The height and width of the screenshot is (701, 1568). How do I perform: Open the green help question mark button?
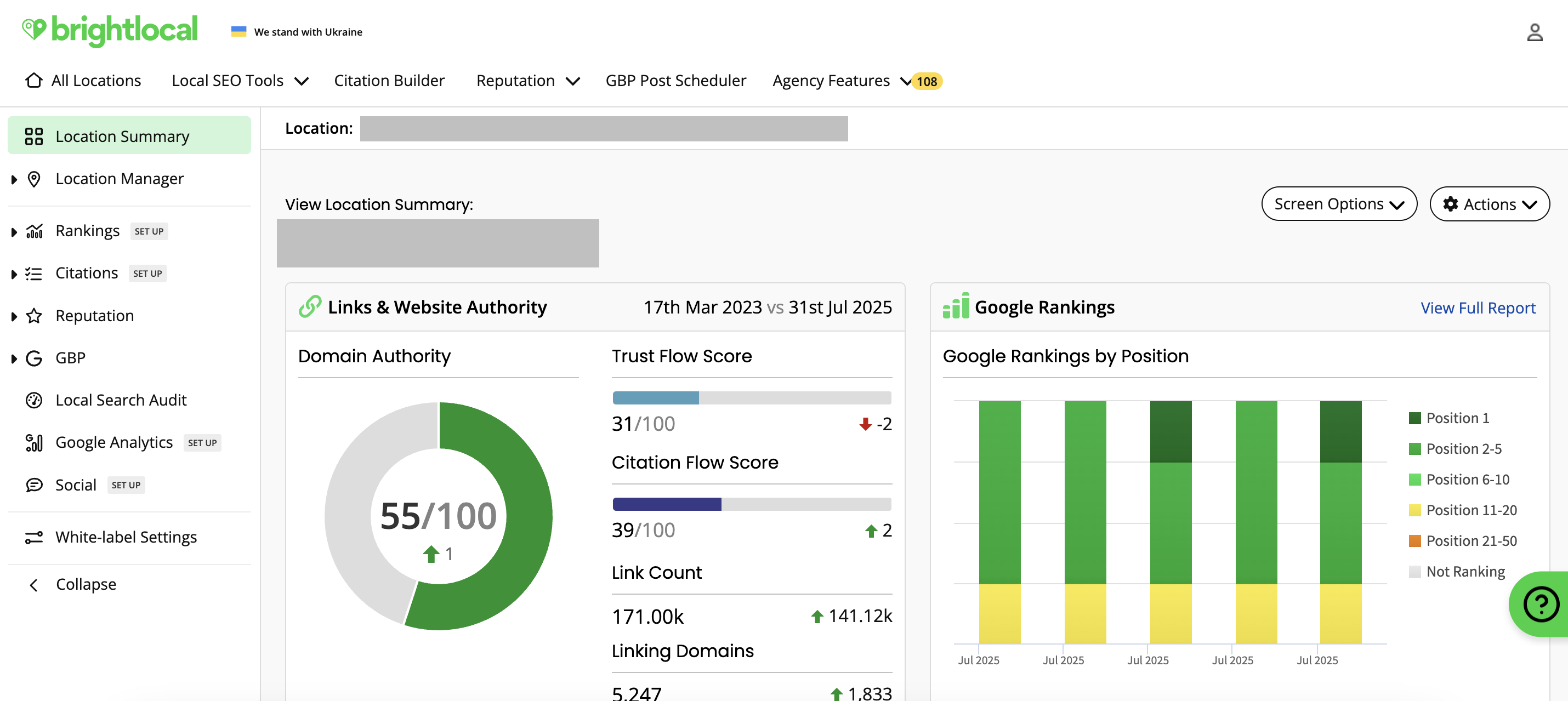1540,603
